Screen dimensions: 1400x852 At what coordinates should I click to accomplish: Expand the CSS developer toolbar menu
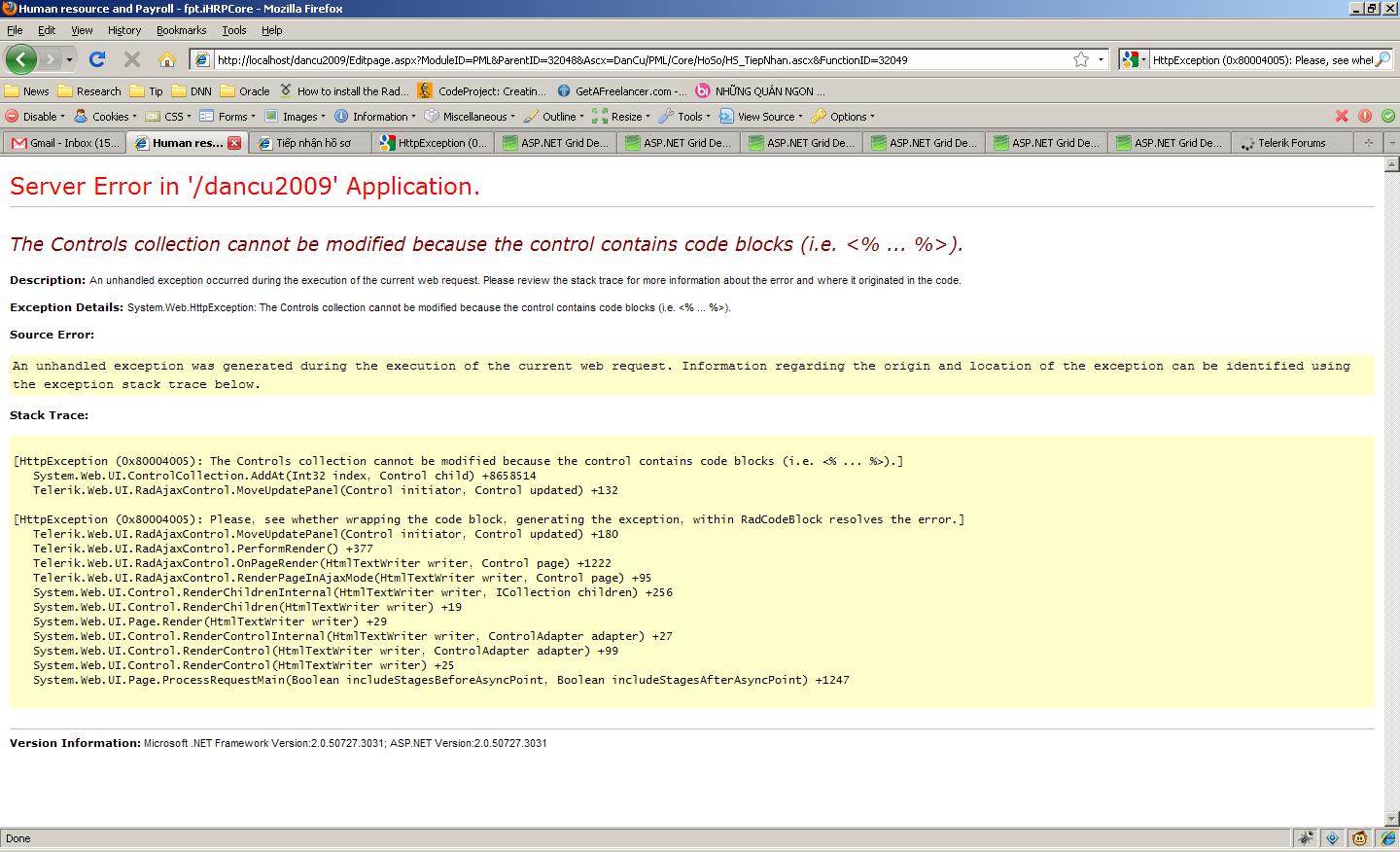(169, 117)
